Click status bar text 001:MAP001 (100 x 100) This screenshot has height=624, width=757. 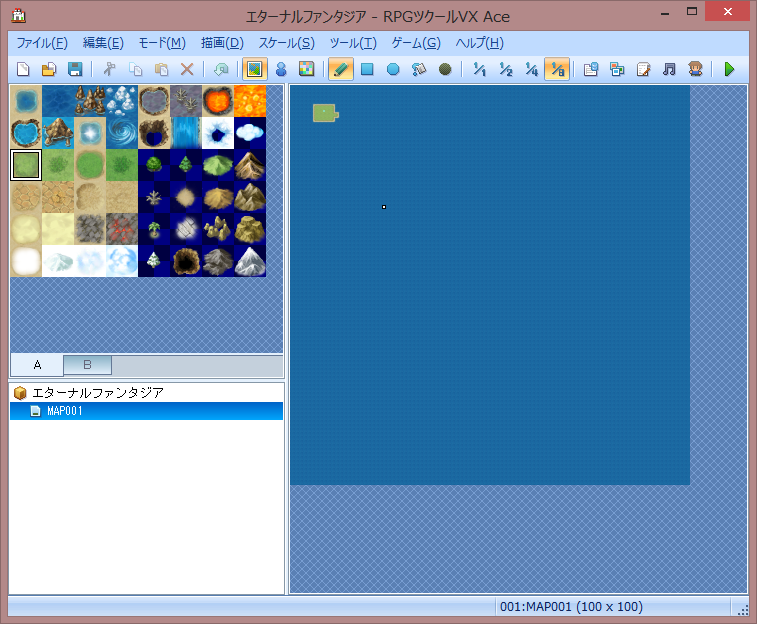(571, 607)
